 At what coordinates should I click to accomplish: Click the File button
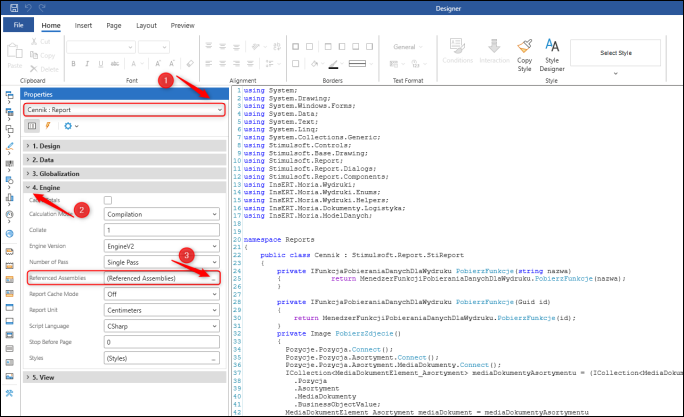point(18,25)
